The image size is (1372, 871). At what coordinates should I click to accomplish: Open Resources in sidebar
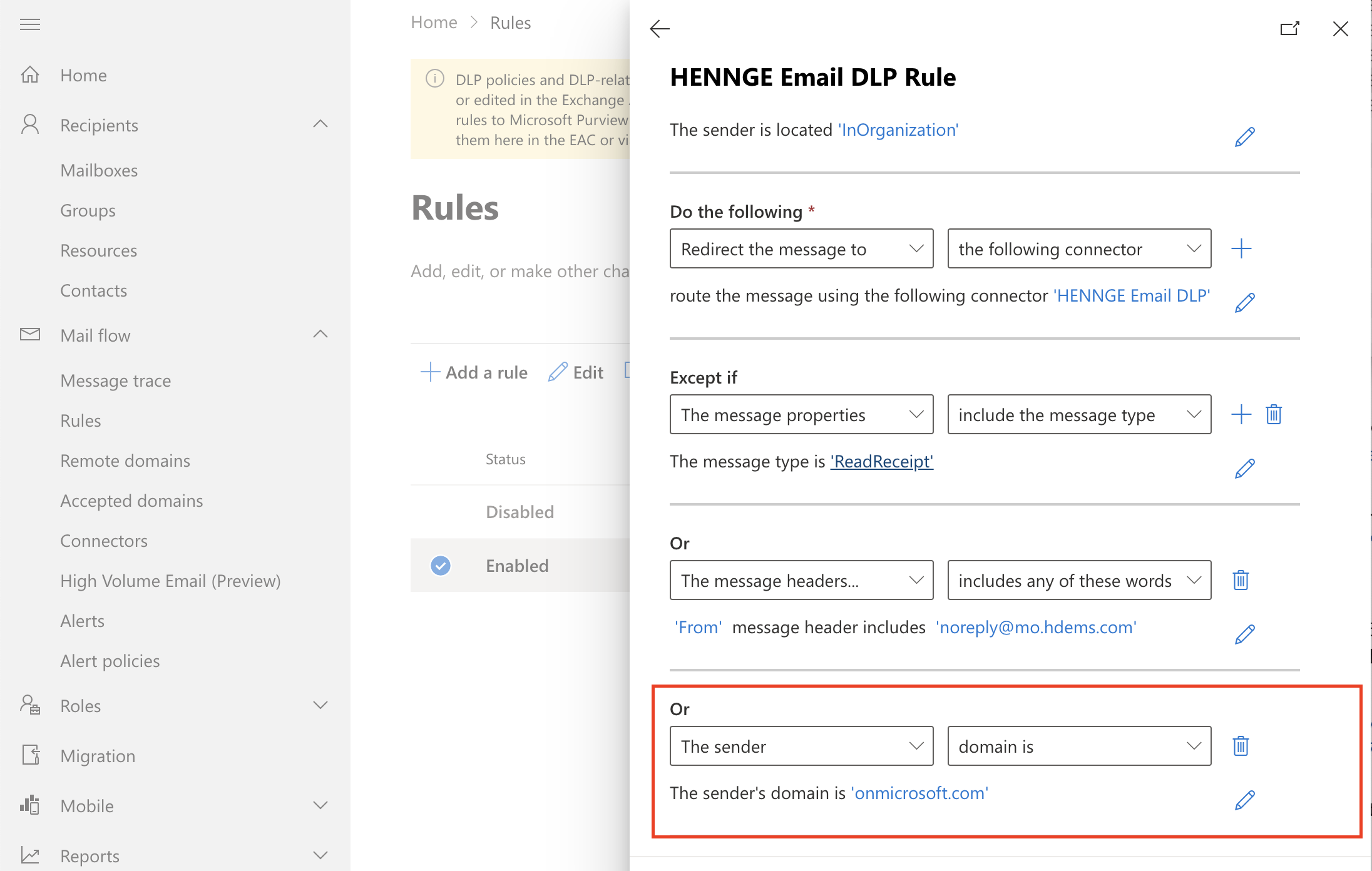pos(98,250)
